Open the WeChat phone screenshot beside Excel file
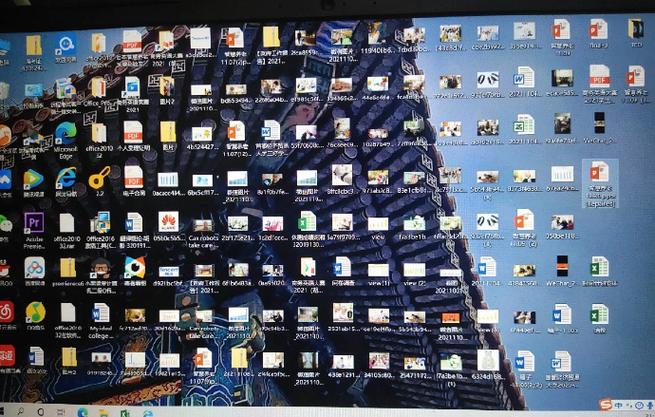This screenshot has width=655, height=417. click(x=562, y=266)
